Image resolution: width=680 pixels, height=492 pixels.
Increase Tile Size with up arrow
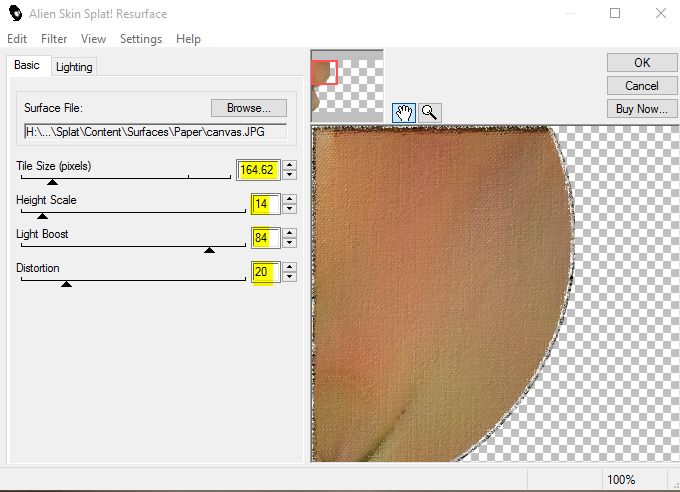[x=290, y=165]
